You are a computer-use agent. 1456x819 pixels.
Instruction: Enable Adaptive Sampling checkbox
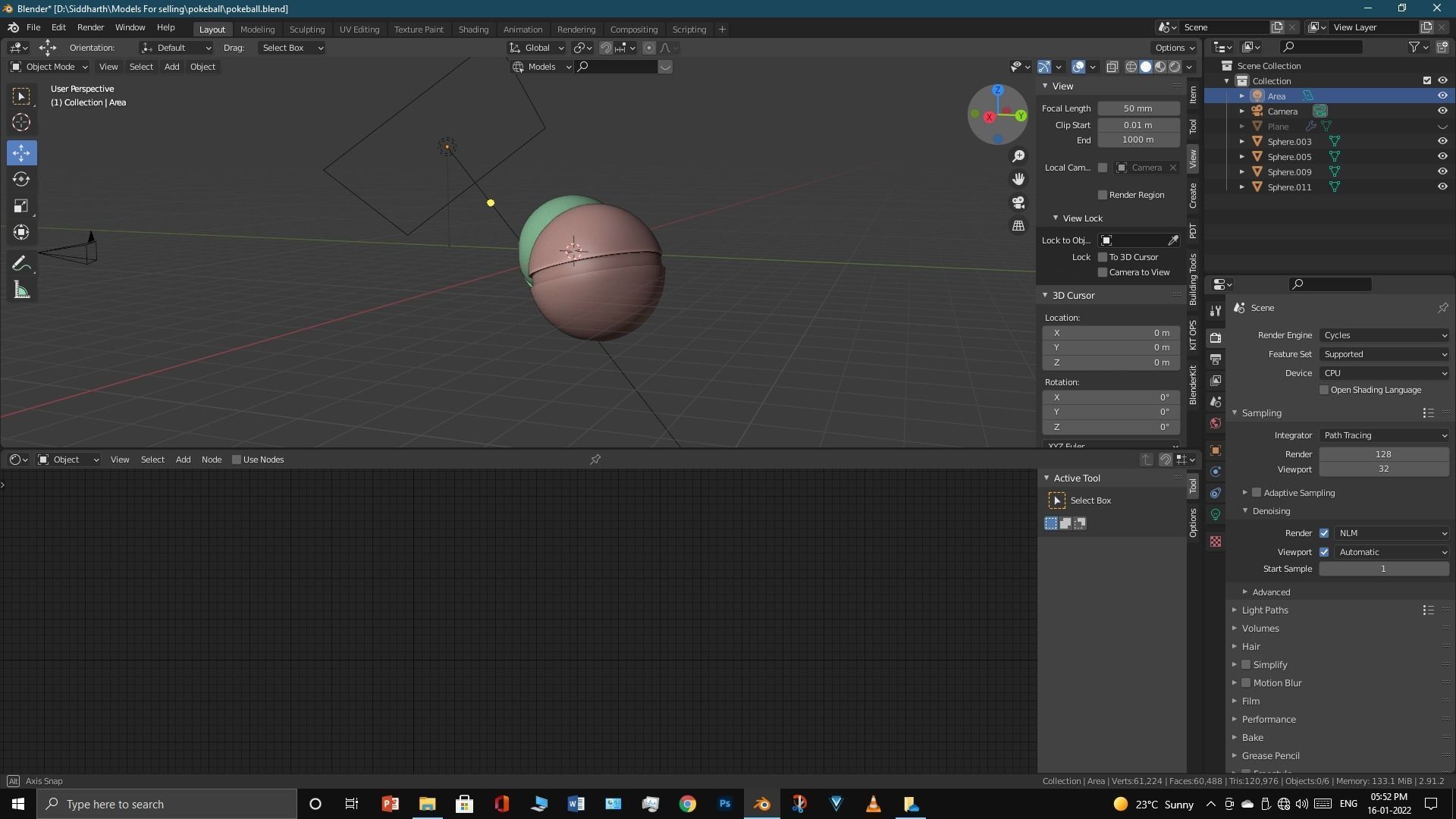[x=1257, y=493]
